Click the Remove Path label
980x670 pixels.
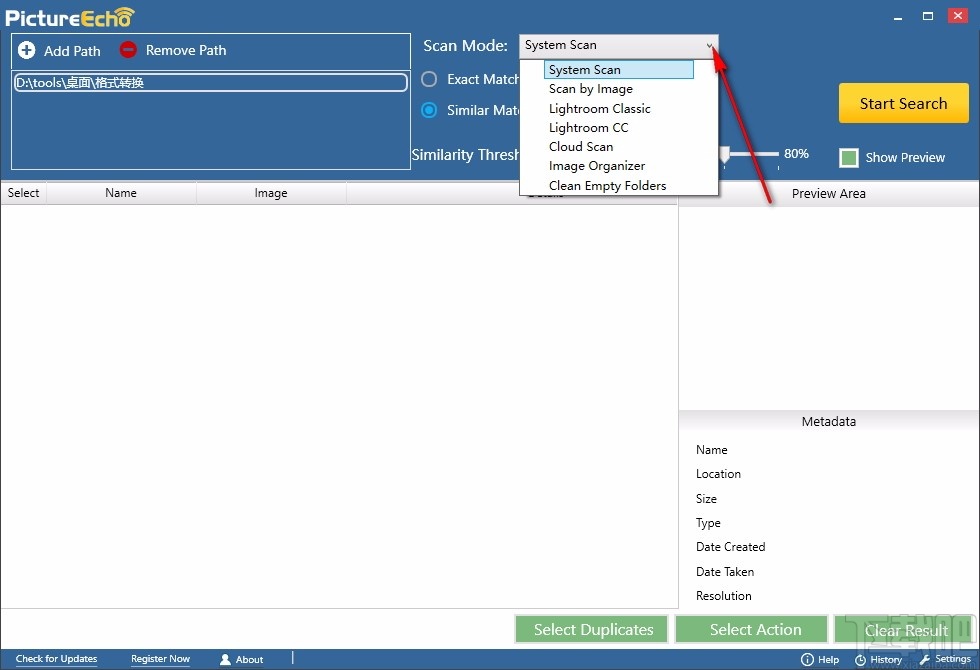[x=186, y=50]
